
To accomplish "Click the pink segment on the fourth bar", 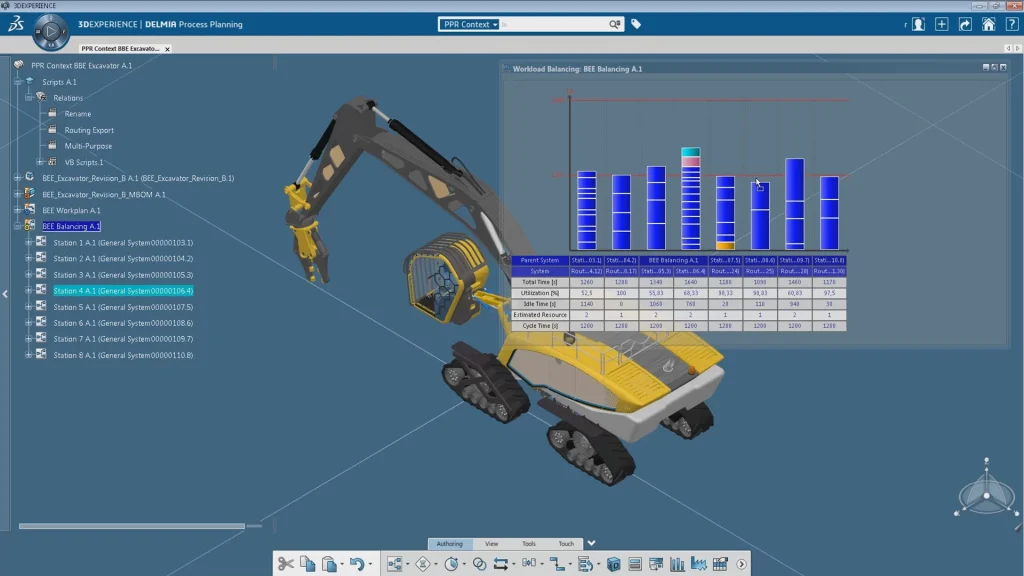I will click(x=691, y=161).
